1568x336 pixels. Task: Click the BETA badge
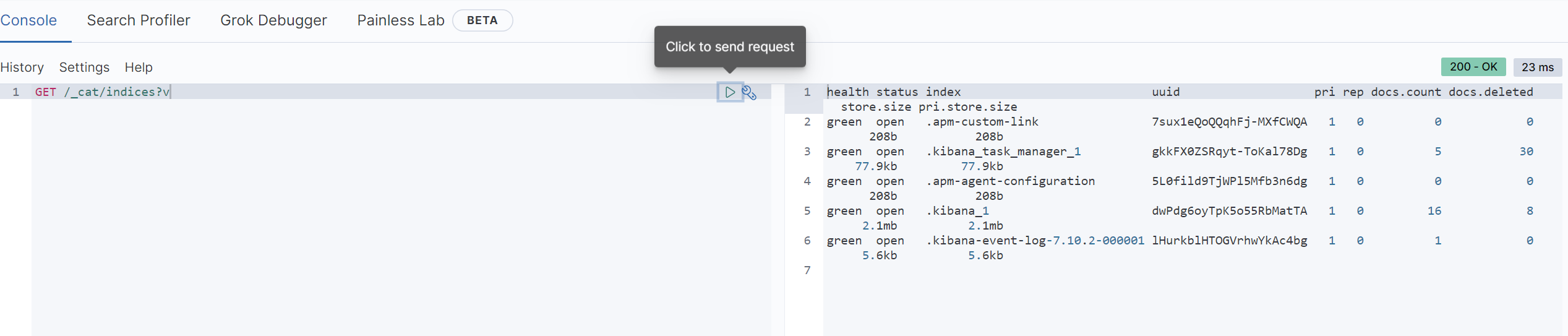coord(482,20)
